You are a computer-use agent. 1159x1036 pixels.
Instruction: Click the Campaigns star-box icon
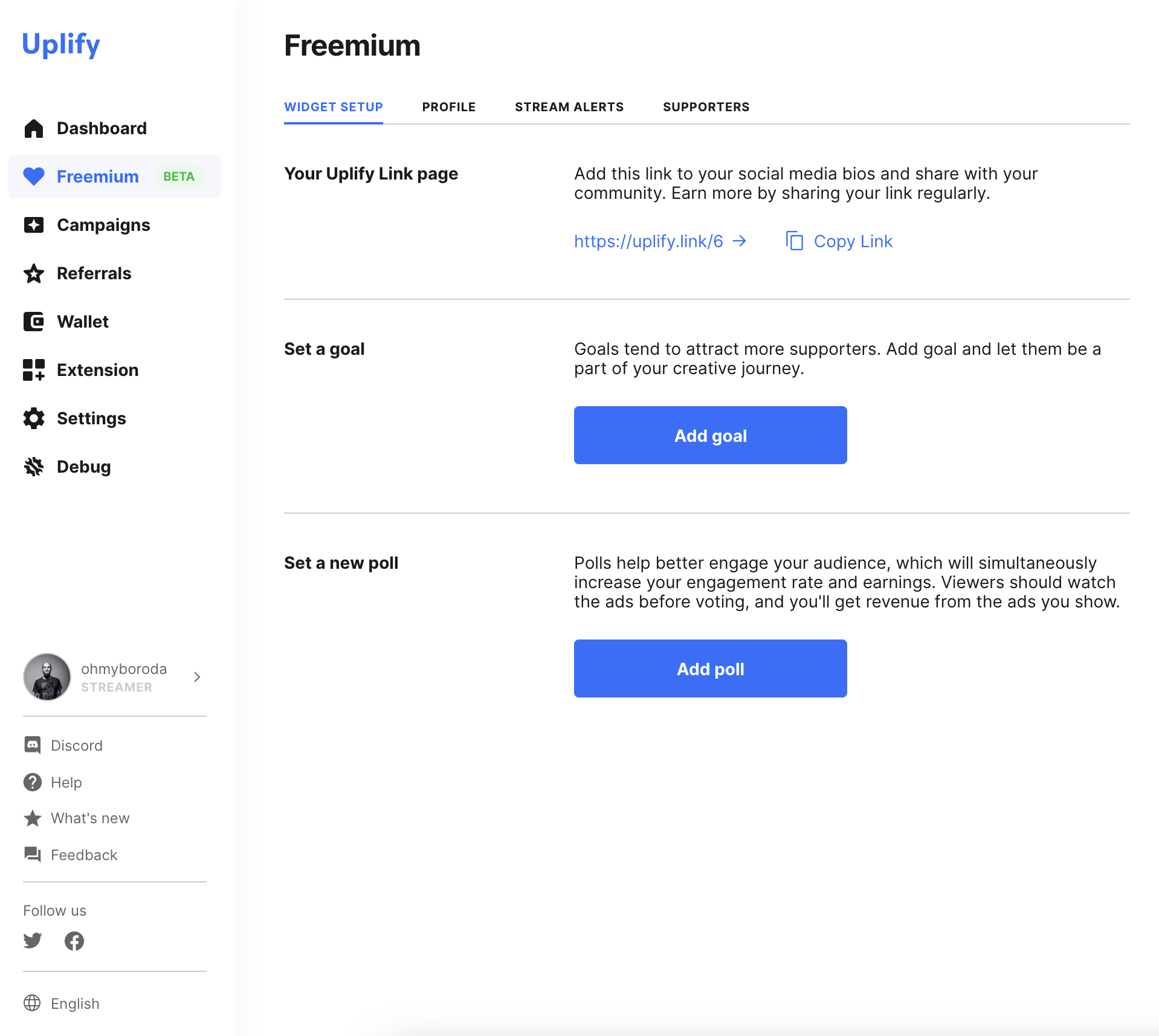(x=34, y=225)
